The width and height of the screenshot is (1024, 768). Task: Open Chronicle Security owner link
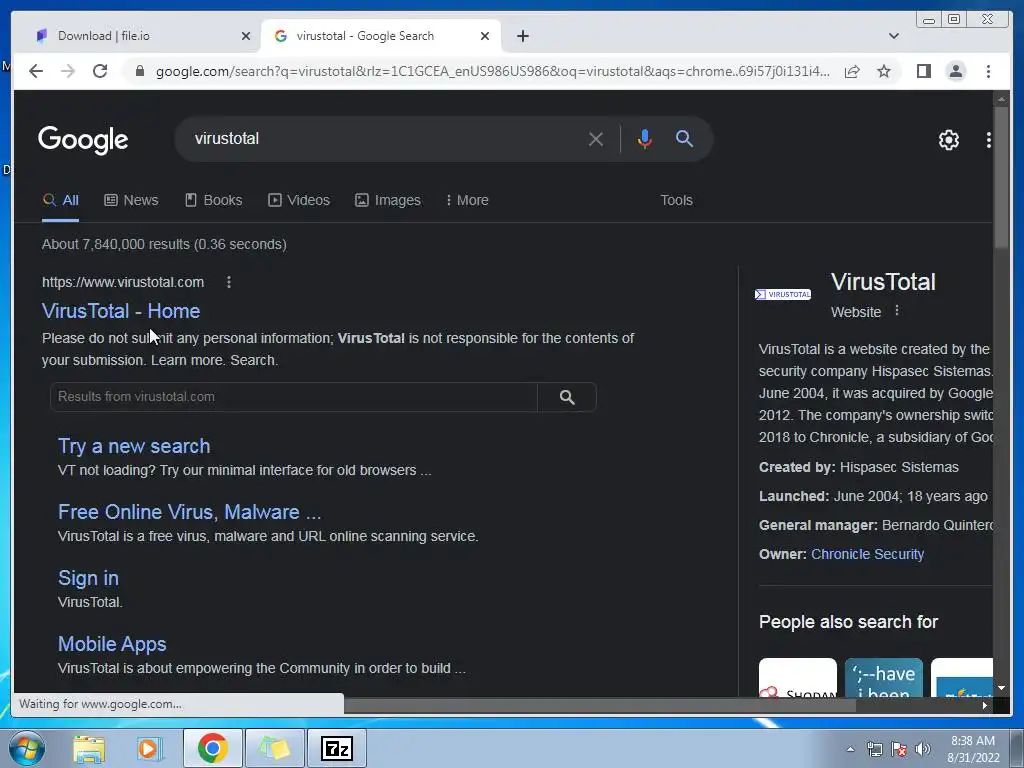(x=867, y=554)
